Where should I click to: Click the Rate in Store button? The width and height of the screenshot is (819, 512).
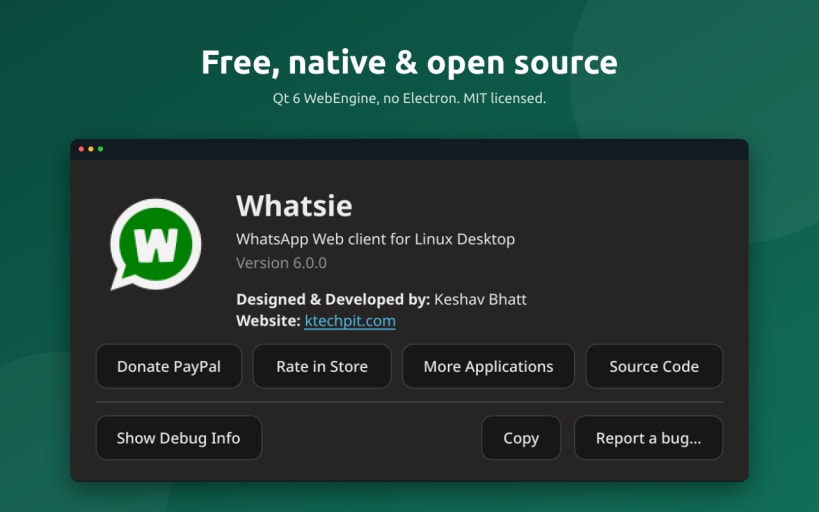[x=322, y=366]
